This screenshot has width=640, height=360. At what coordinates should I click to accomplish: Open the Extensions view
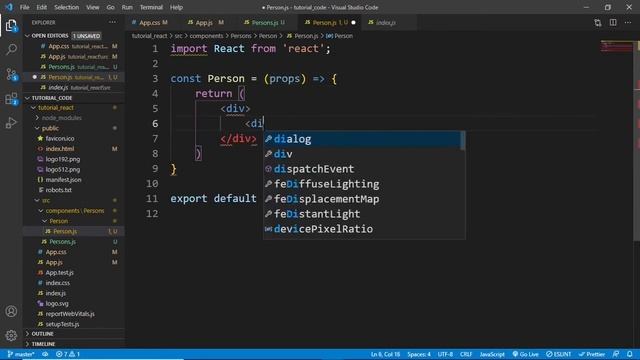click(11, 99)
